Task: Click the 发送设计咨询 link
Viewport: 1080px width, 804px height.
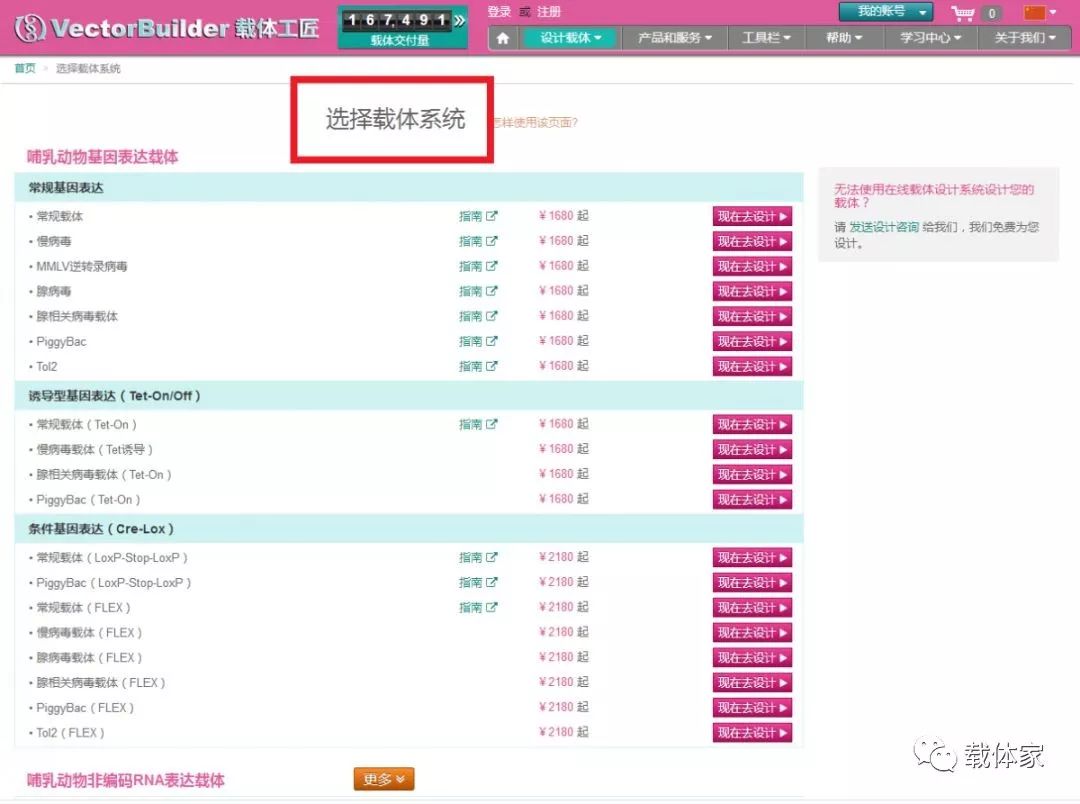Action: click(x=884, y=227)
